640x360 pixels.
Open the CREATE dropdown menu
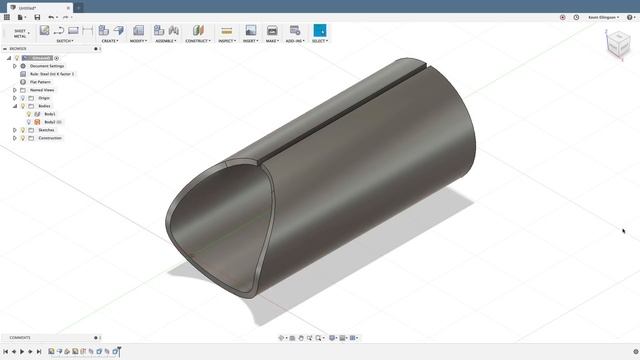point(110,41)
